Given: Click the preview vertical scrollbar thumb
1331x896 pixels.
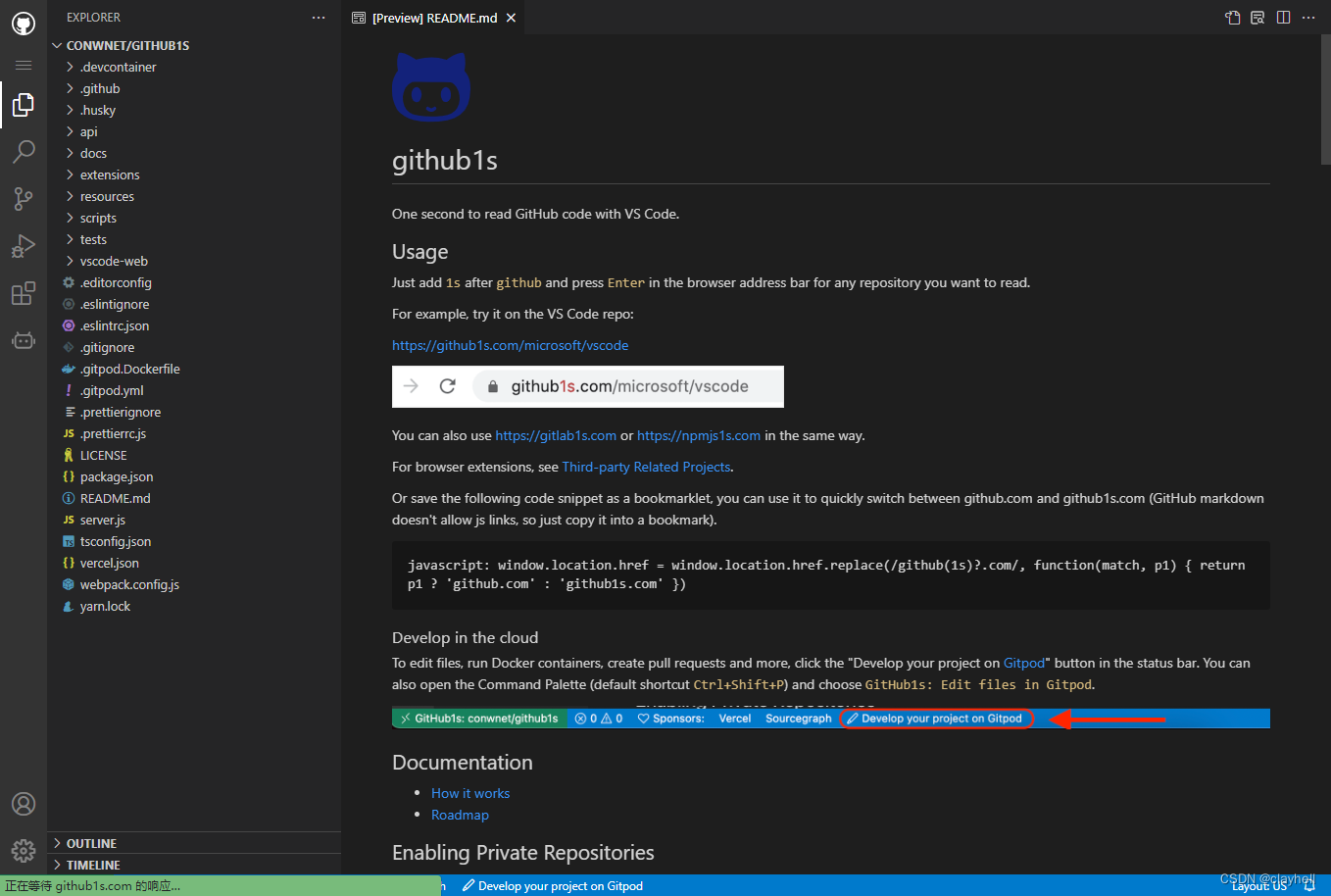Looking at the screenshot, I should [x=1325, y=99].
